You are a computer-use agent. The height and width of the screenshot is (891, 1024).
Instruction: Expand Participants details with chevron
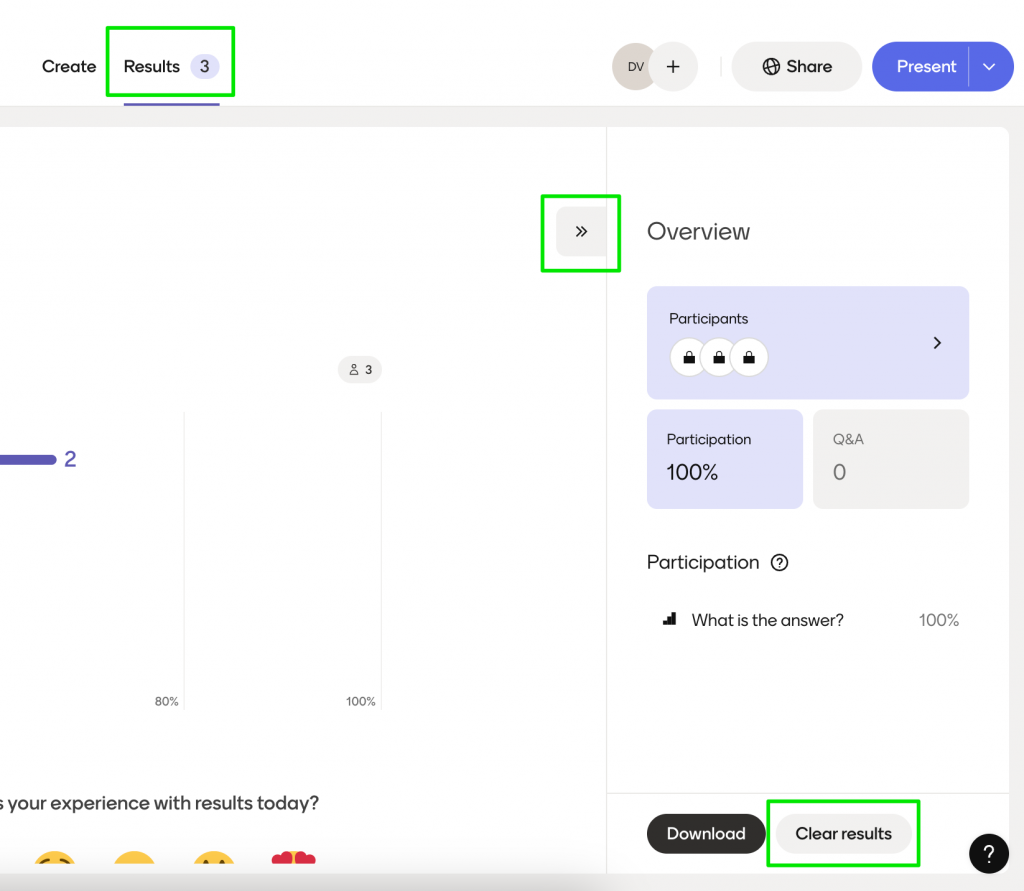point(937,343)
